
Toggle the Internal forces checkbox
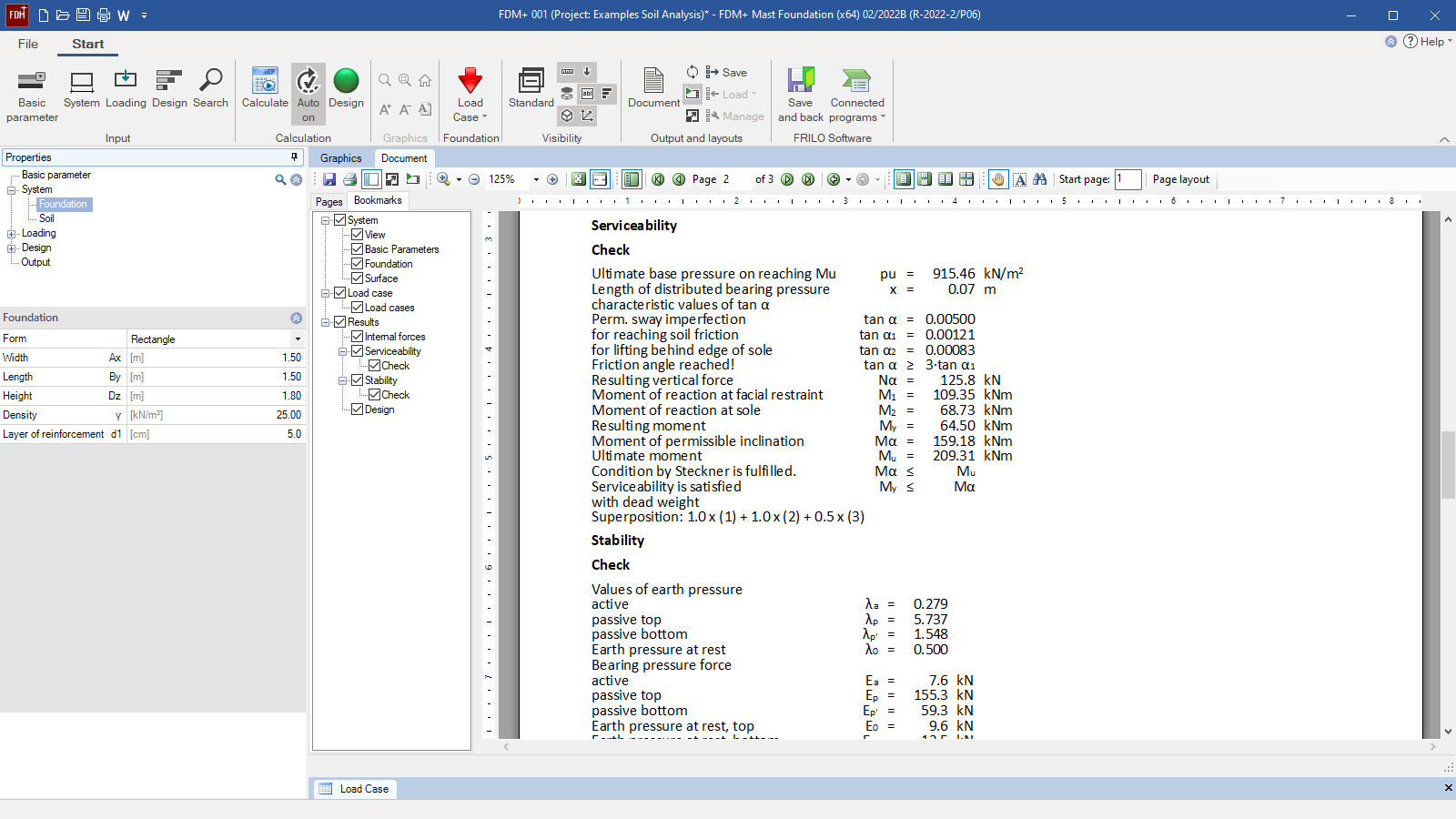358,337
